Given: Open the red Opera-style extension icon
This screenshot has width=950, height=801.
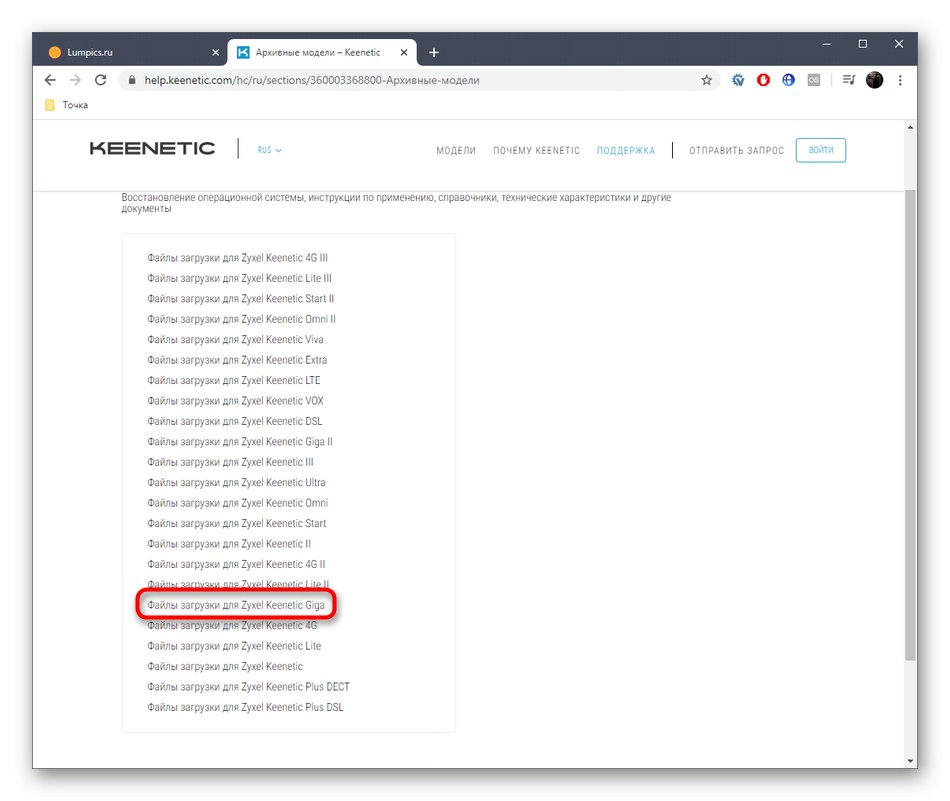Looking at the screenshot, I should coord(763,80).
